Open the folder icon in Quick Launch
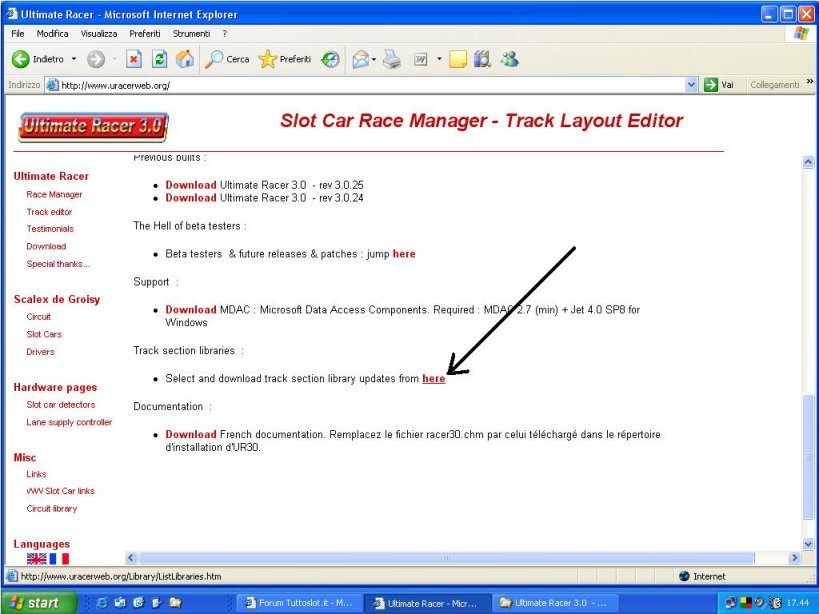 175,603
